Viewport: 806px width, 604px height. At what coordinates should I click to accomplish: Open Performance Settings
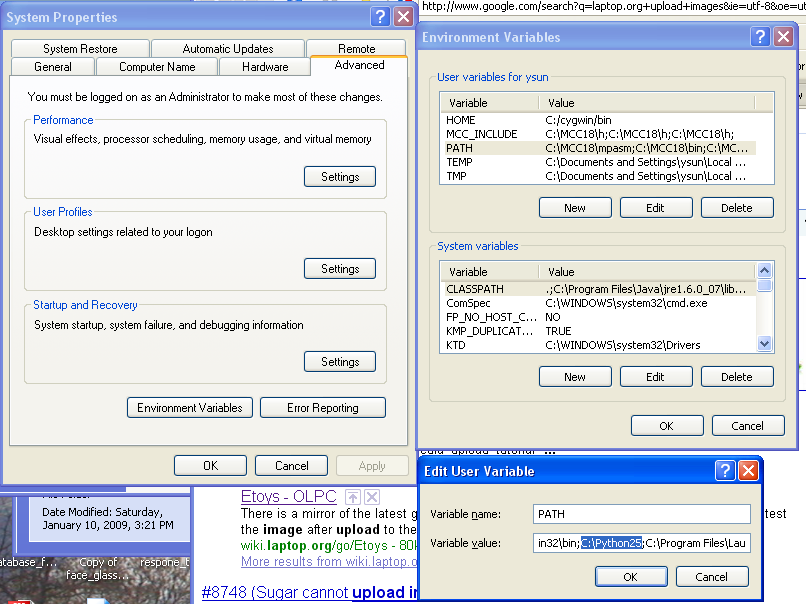tap(340, 177)
